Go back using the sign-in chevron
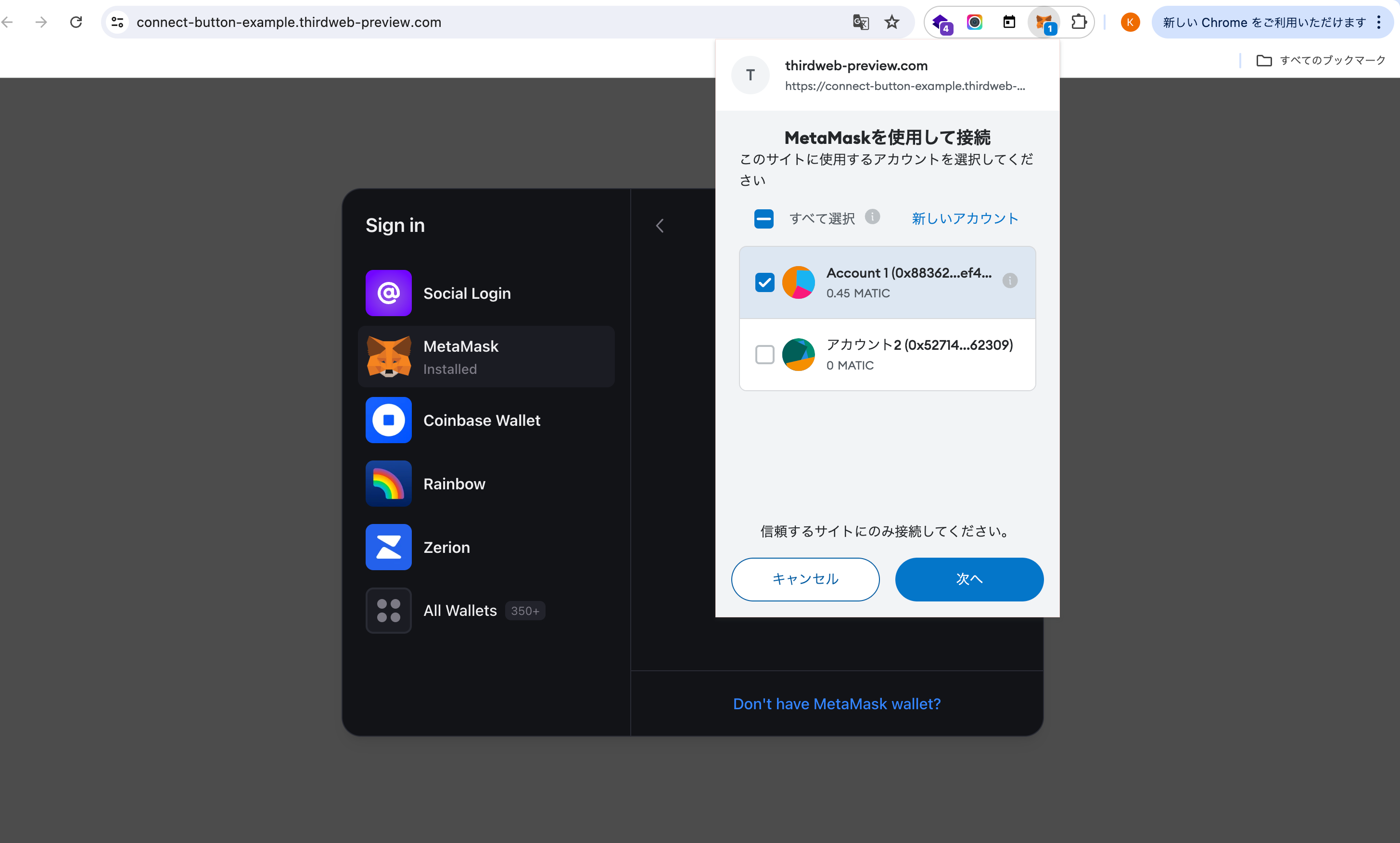Screen dimensions: 1400x843 pos(660,226)
